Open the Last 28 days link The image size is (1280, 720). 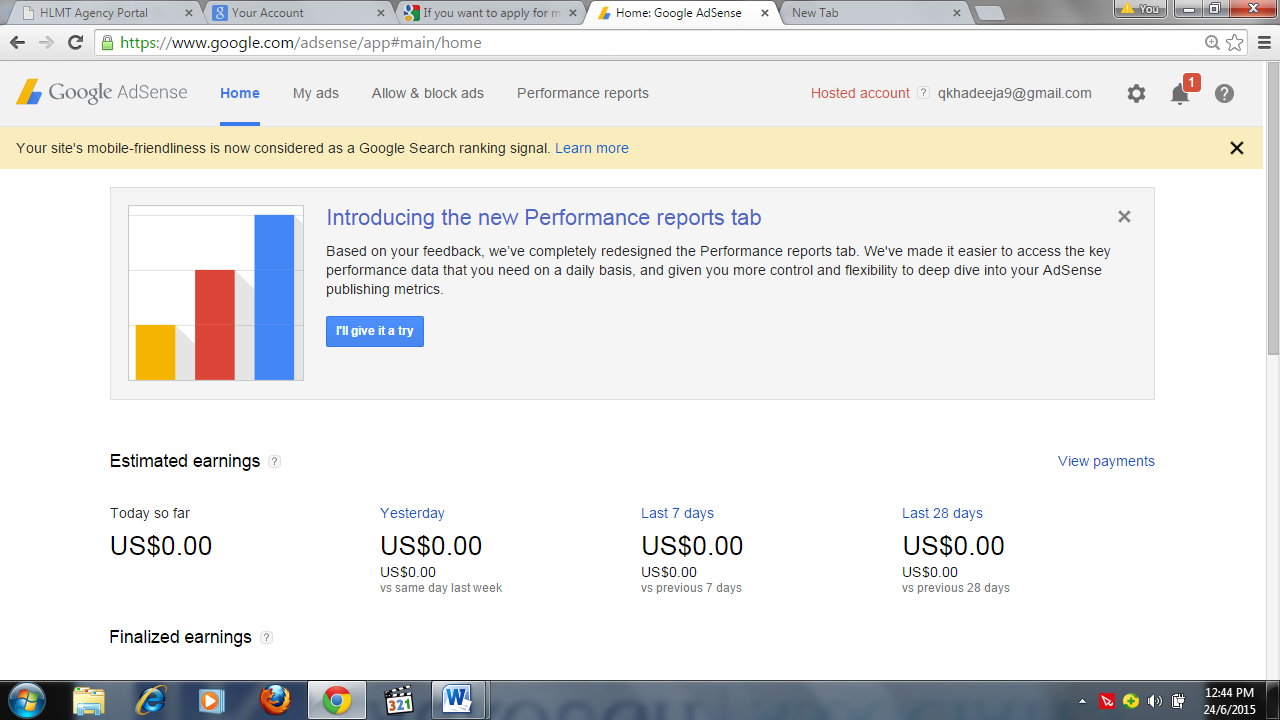point(942,513)
